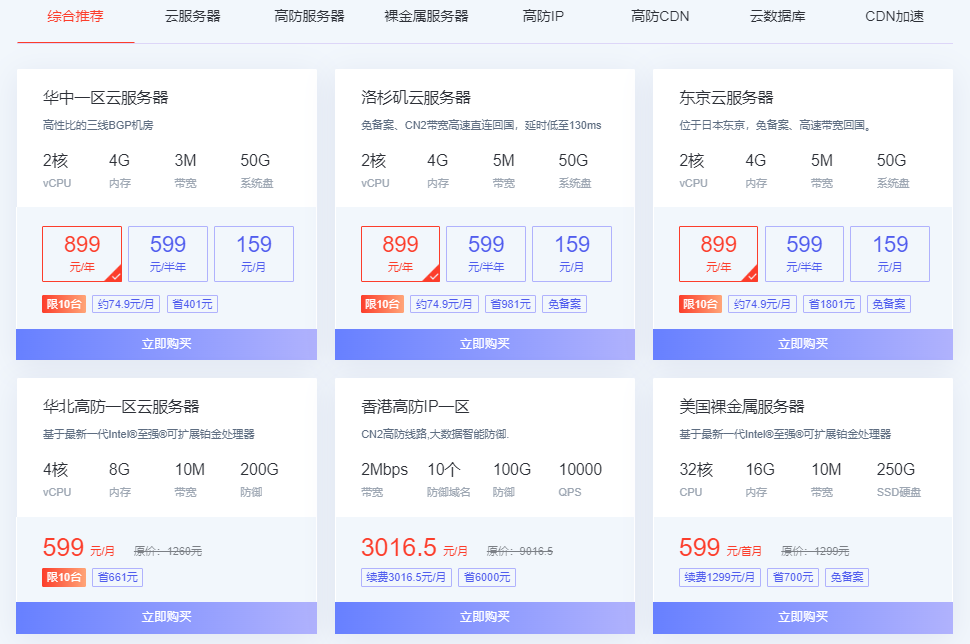Buy the 东京云服务器 via 立即购买
This screenshot has width=970, height=644.
[x=802, y=344]
